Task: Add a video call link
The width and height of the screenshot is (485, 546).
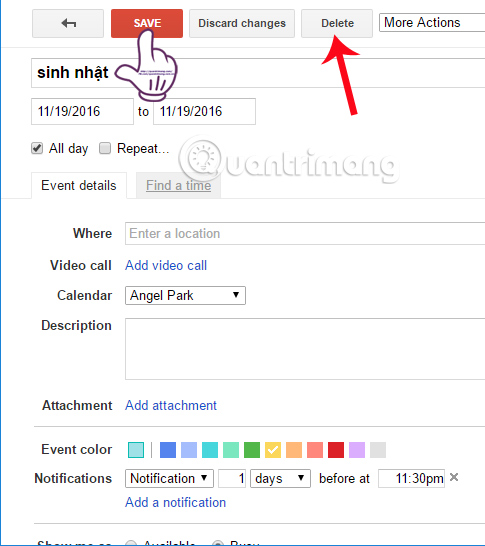Action: (166, 265)
